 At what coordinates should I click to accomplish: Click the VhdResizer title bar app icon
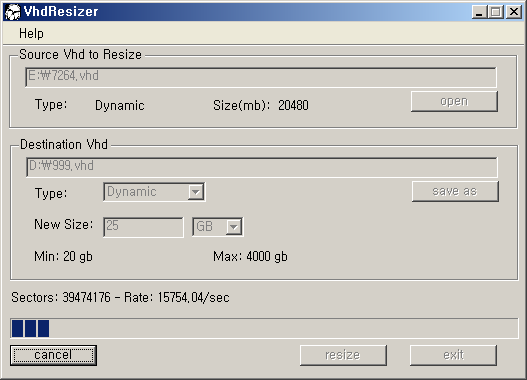click(x=13, y=12)
